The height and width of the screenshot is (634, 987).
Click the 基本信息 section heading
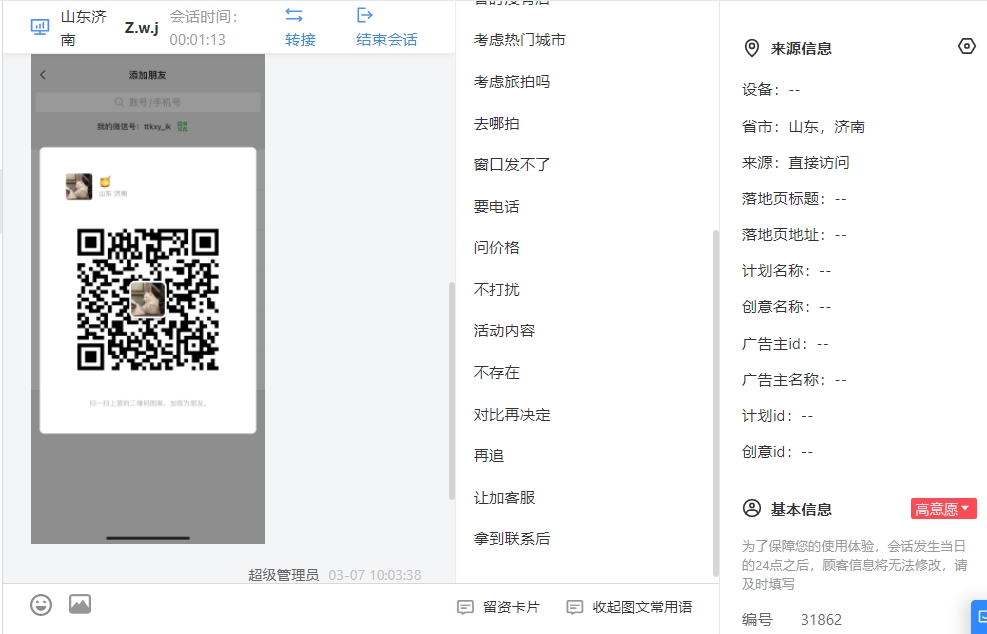(x=801, y=509)
